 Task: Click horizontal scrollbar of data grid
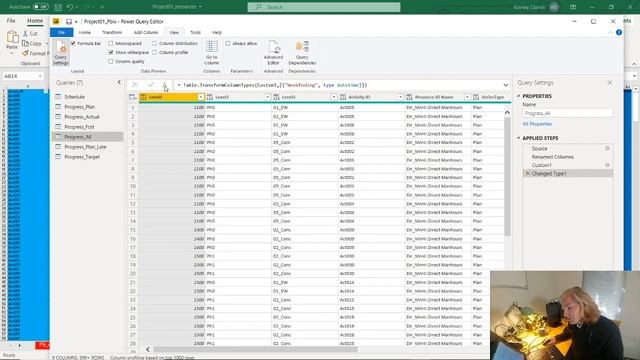point(255,349)
